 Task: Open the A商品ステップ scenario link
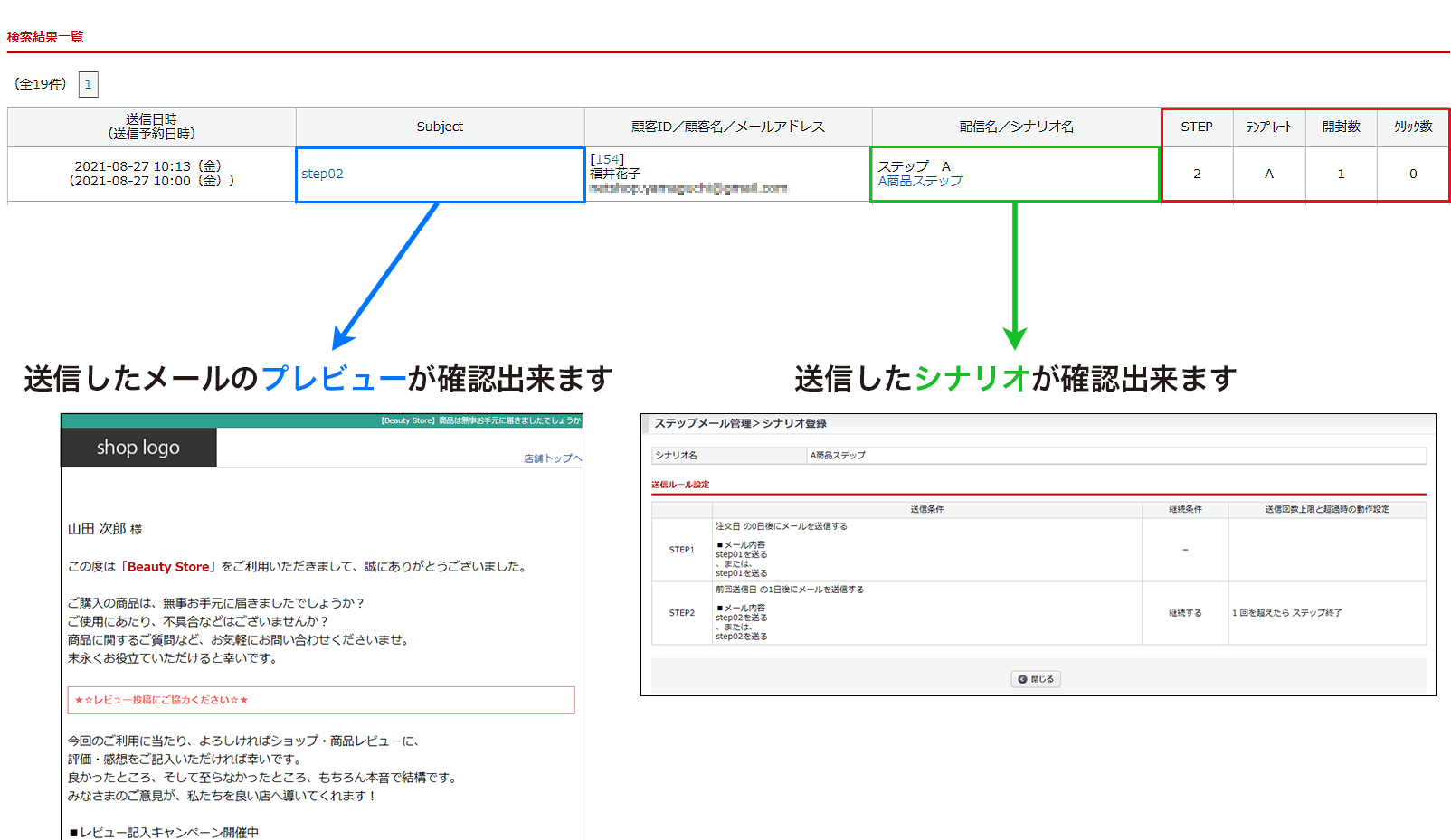(x=920, y=181)
